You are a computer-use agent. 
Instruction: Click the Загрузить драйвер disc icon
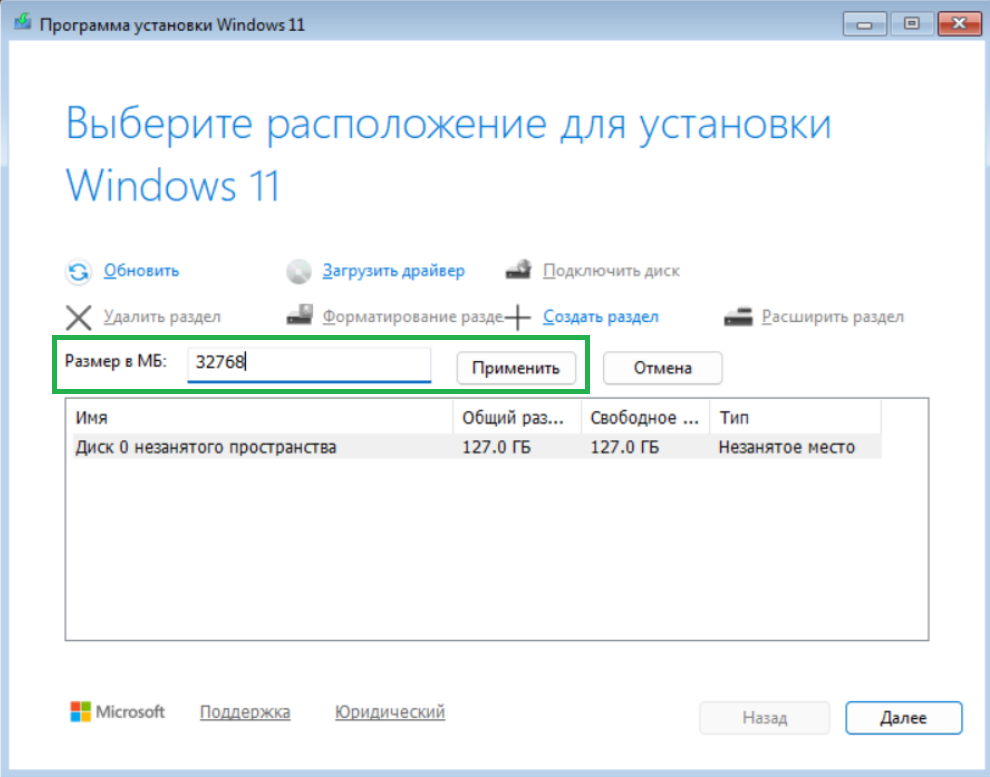[299, 271]
